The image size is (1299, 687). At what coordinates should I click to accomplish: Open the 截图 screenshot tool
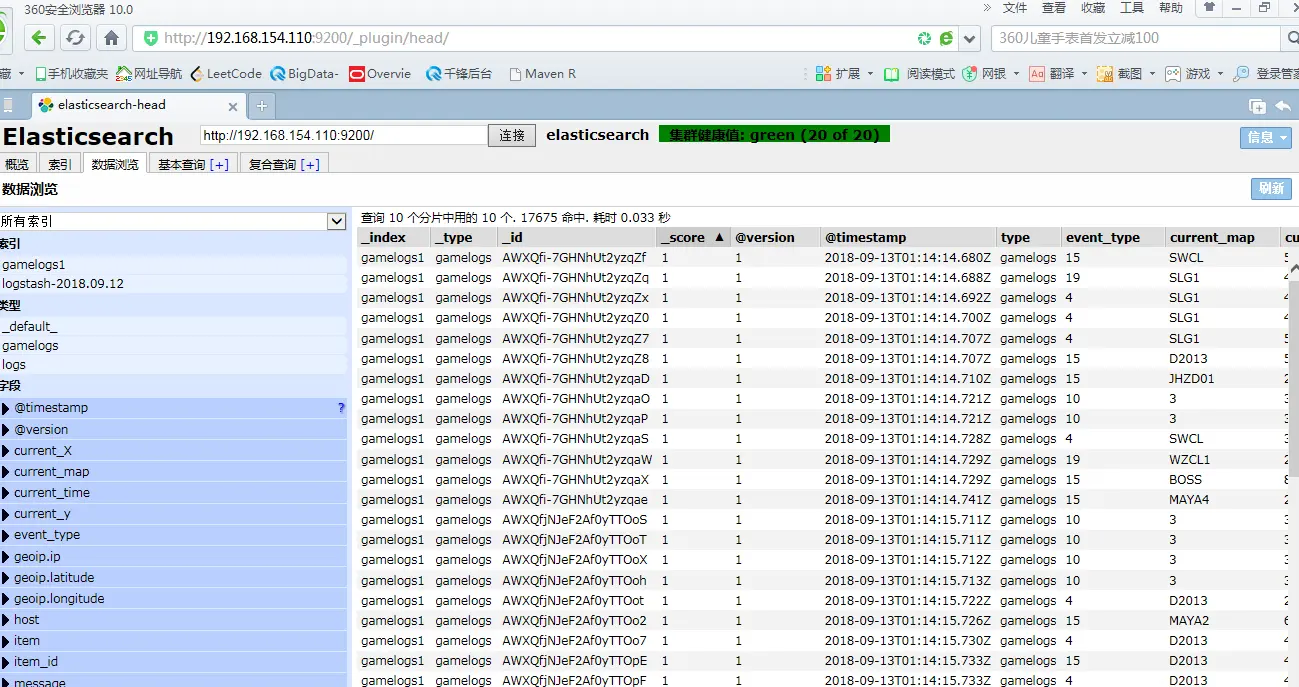click(x=1125, y=74)
